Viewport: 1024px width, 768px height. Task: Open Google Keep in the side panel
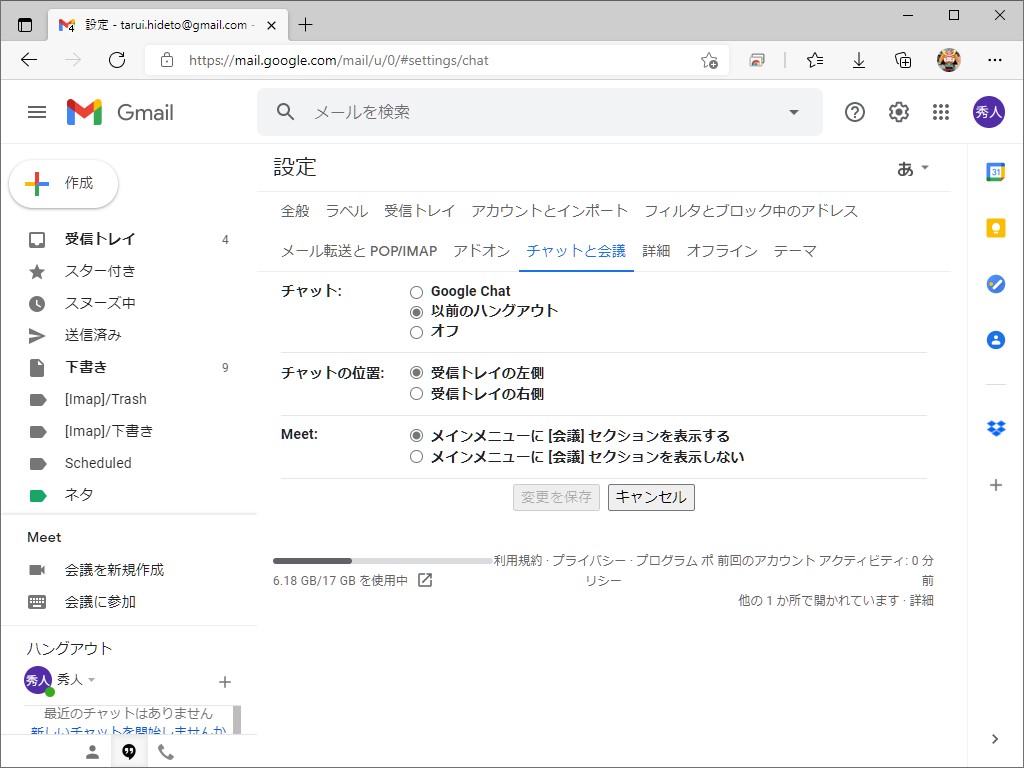pyautogui.click(x=995, y=227)
